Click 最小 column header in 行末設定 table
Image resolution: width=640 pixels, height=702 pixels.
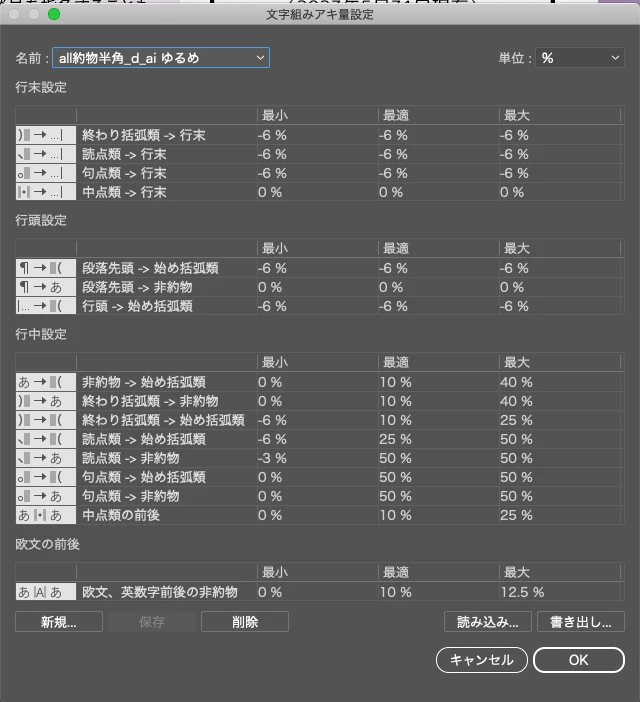(274, 116)
